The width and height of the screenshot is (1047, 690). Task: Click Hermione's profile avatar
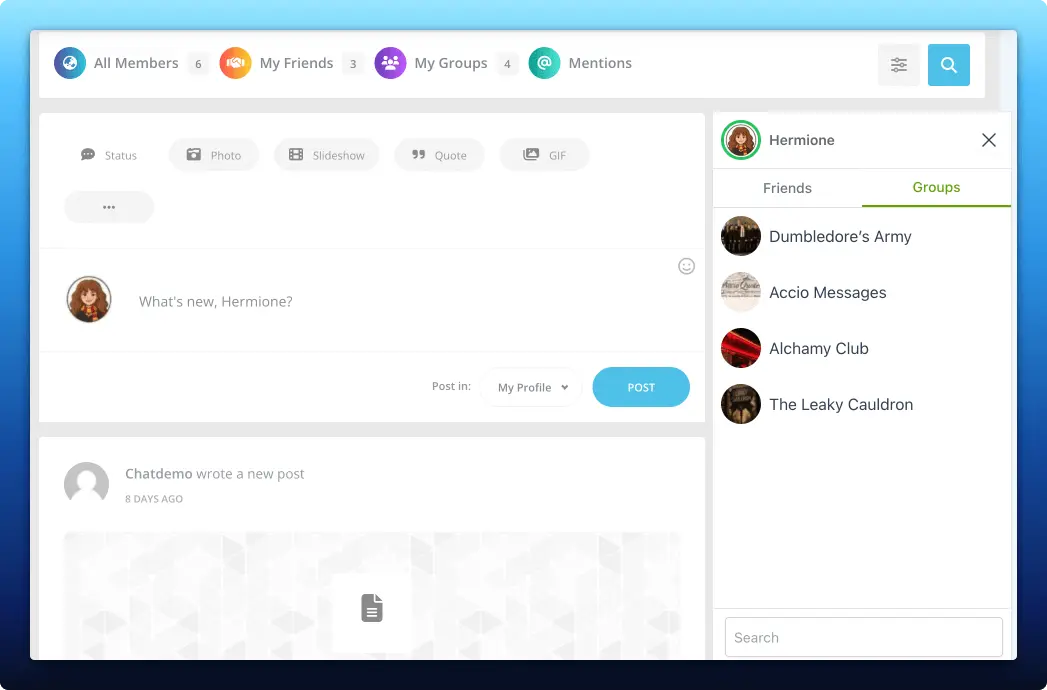pos(740,140)
